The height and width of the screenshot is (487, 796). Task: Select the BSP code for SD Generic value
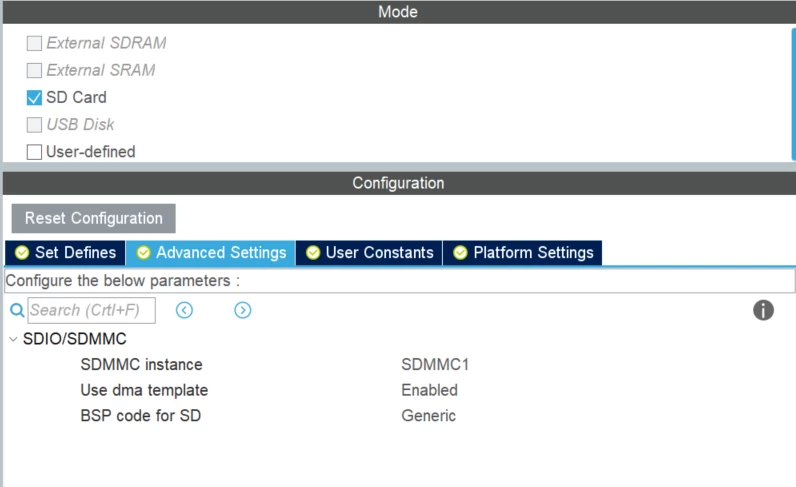pyautogui.click(x=428, y=415)
